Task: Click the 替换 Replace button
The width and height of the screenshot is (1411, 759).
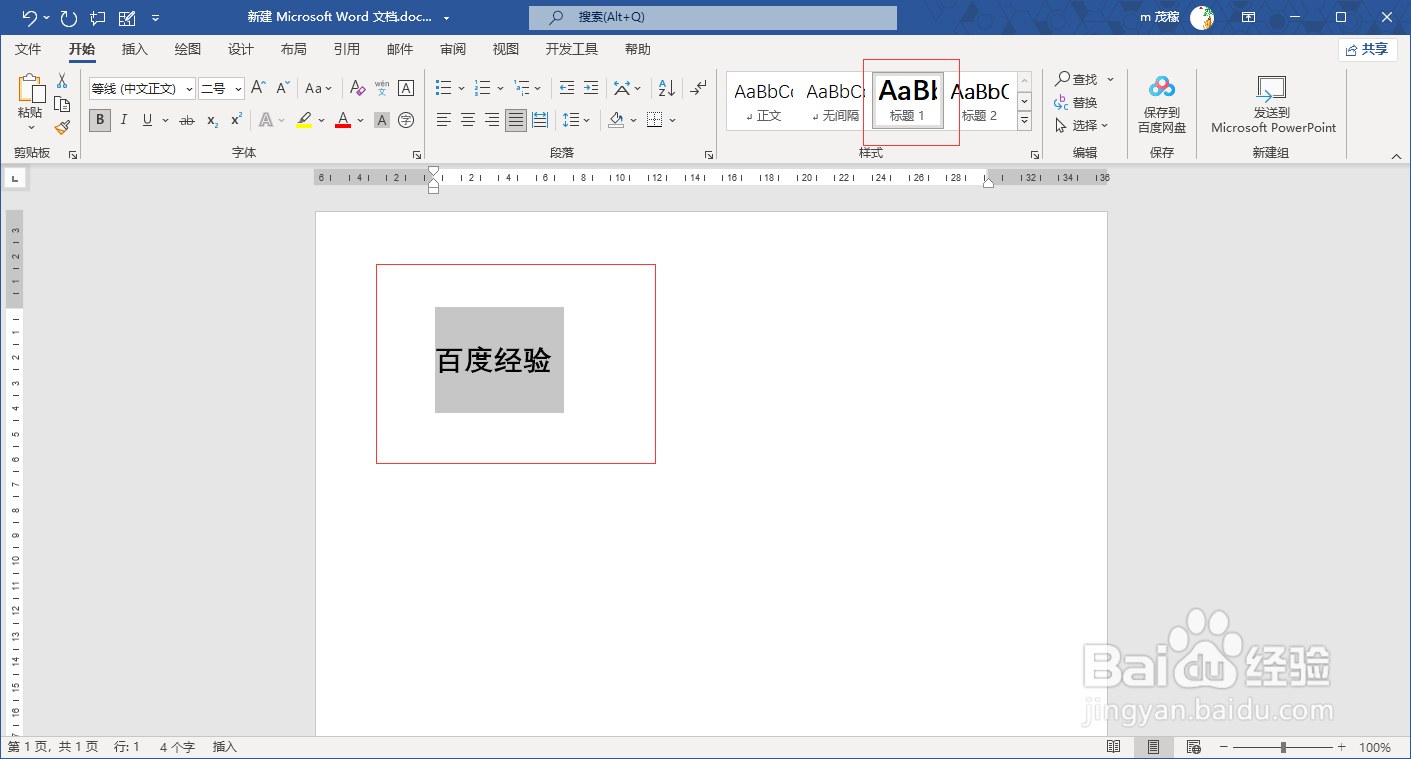Action: click(x=1076, y=102)
